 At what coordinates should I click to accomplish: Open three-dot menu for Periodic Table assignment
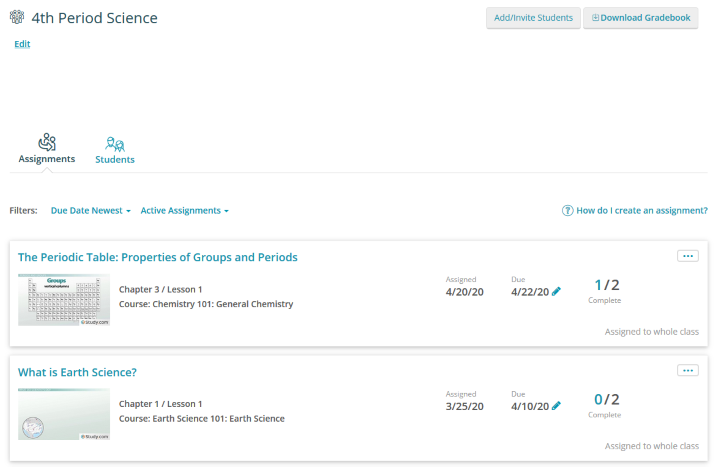click(687, 256)
